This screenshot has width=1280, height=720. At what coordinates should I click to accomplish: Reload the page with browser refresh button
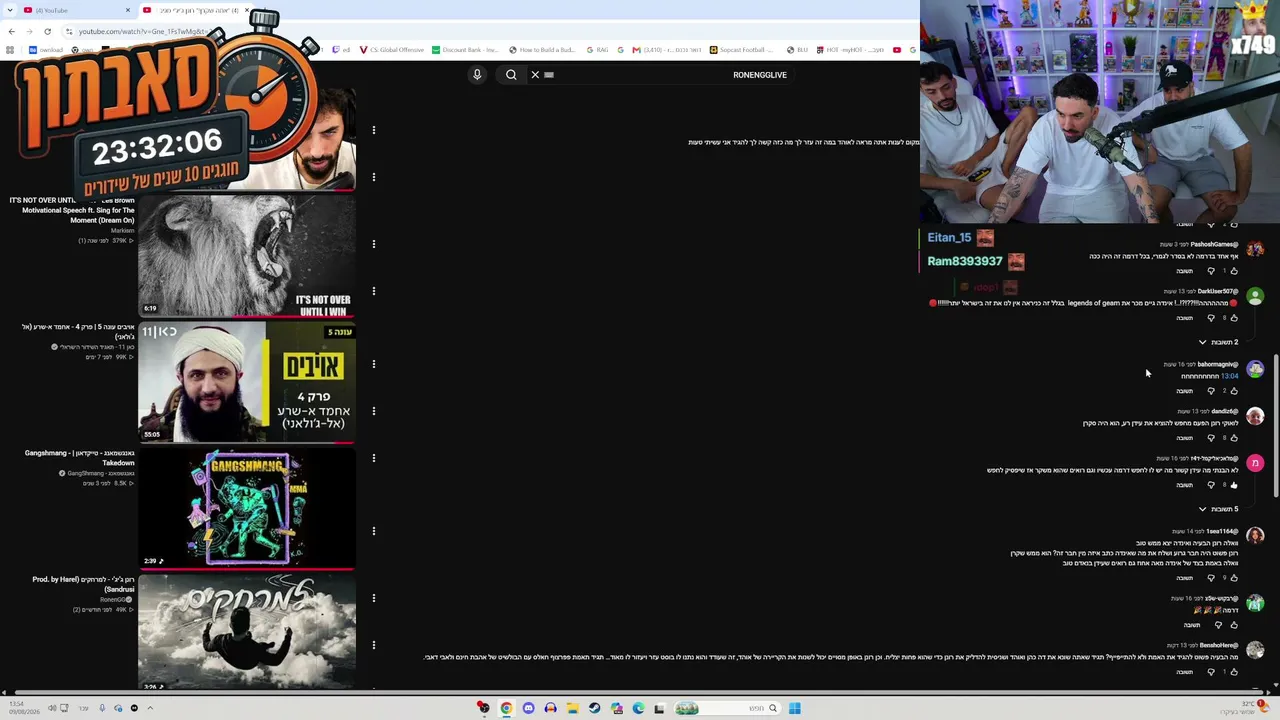pos(47,31)
